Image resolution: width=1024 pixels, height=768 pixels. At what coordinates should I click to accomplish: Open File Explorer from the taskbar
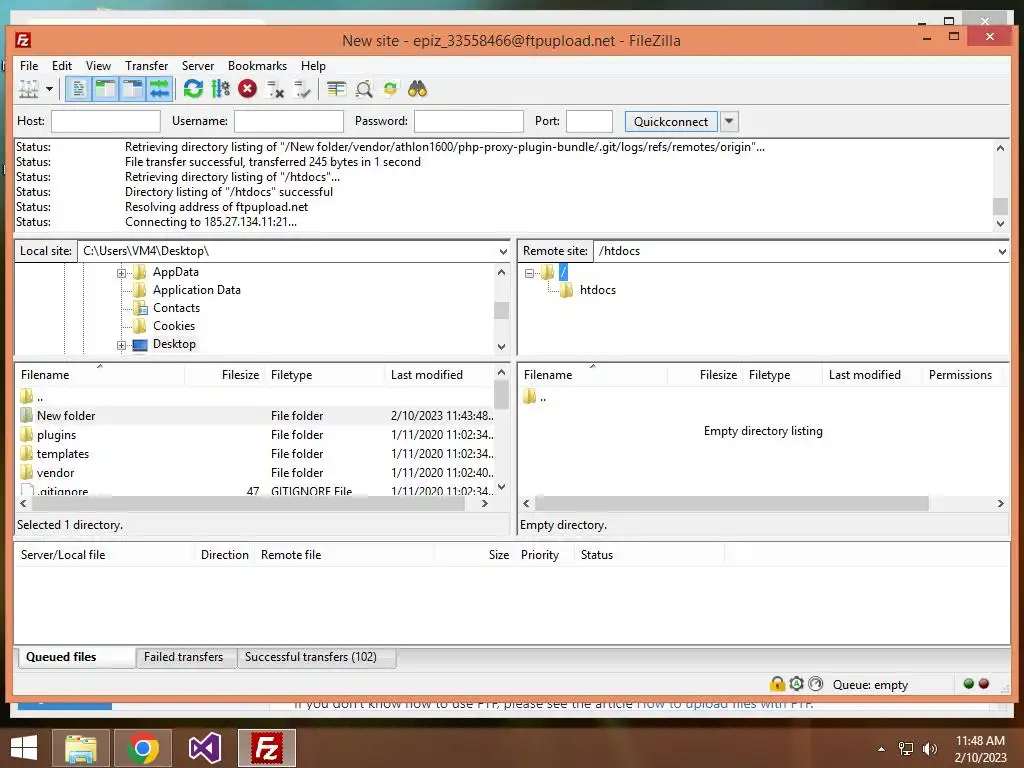pyautogui.click(x=80, y=748)
